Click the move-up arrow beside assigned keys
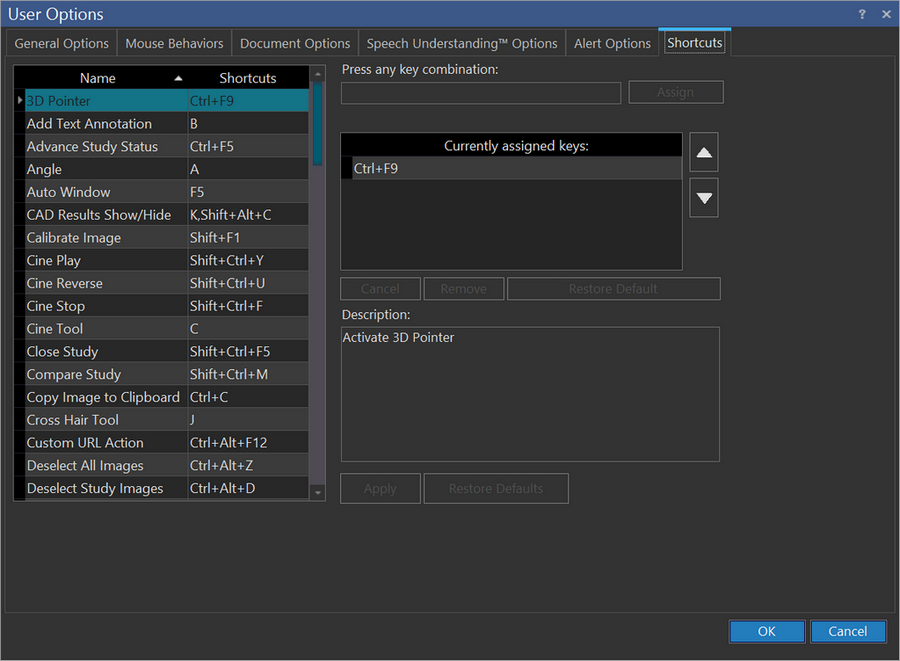Image resolution: width=900 pixels, height=661 pixels. click(x=704, y=153)
